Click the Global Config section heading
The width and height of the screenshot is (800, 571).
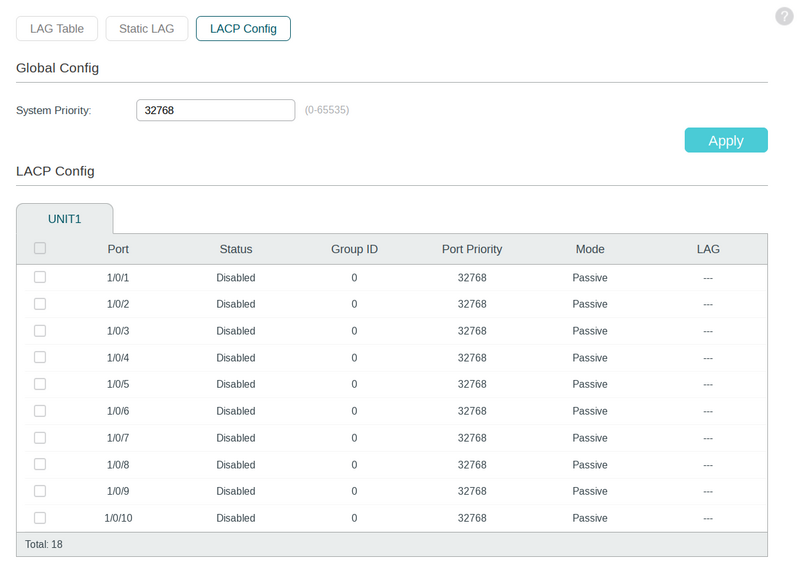tap(58, 68)
